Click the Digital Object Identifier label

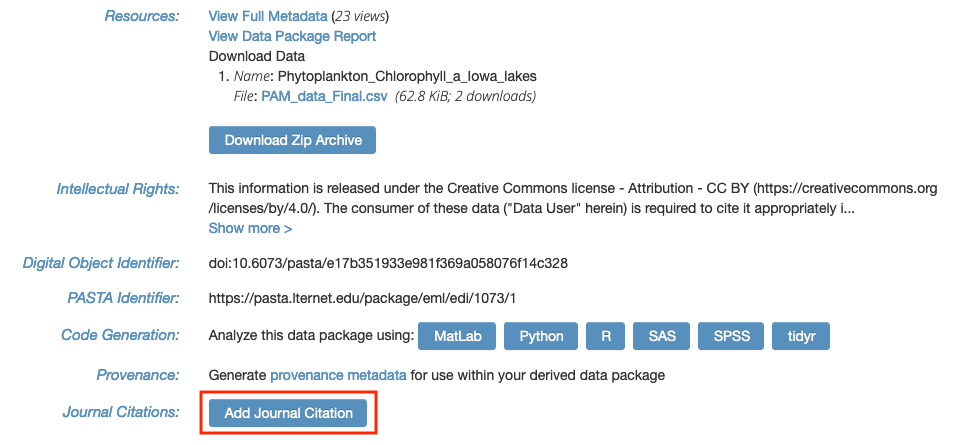pyautogui.click(x=101, y=263)
